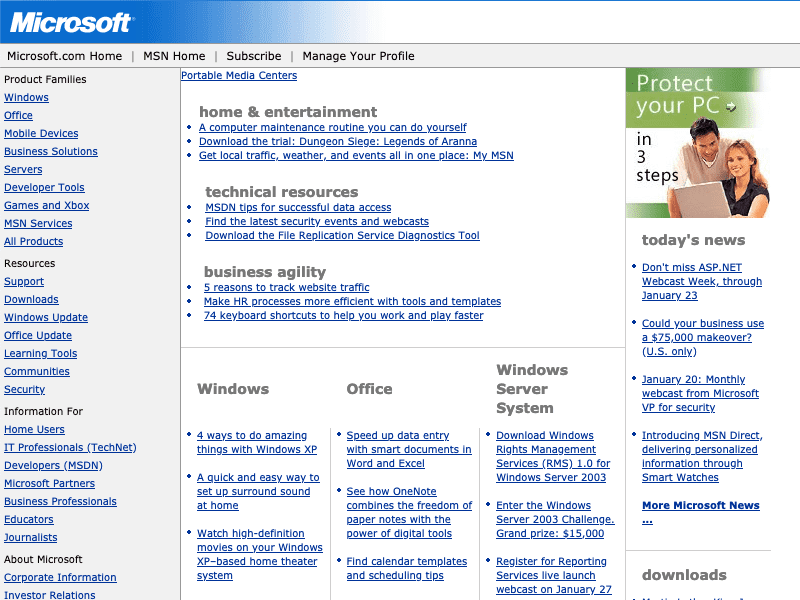Open the Security resource page
Image resolution: width=800 pixels, height=600 pixels.
(x=24, y=389)
